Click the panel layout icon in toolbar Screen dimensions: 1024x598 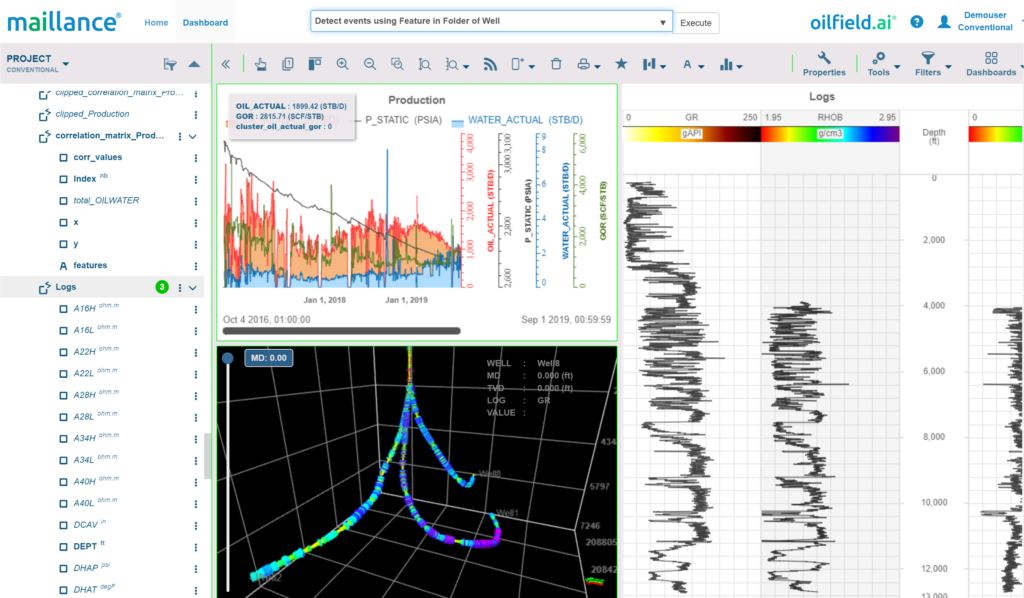(315, 64)
